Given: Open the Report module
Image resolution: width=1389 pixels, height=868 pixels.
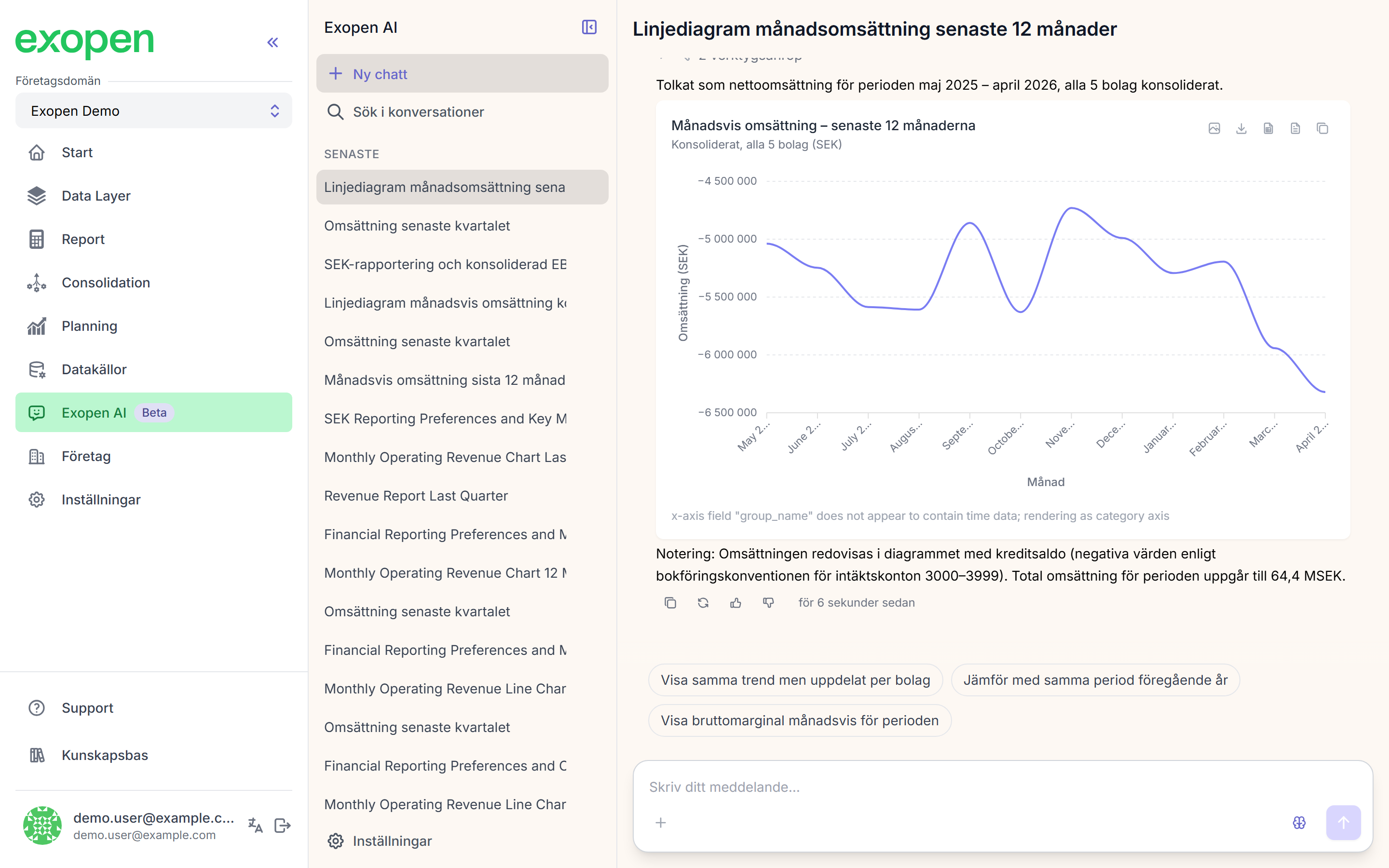Looking at the screenshot, I should (x=154, y=239).
